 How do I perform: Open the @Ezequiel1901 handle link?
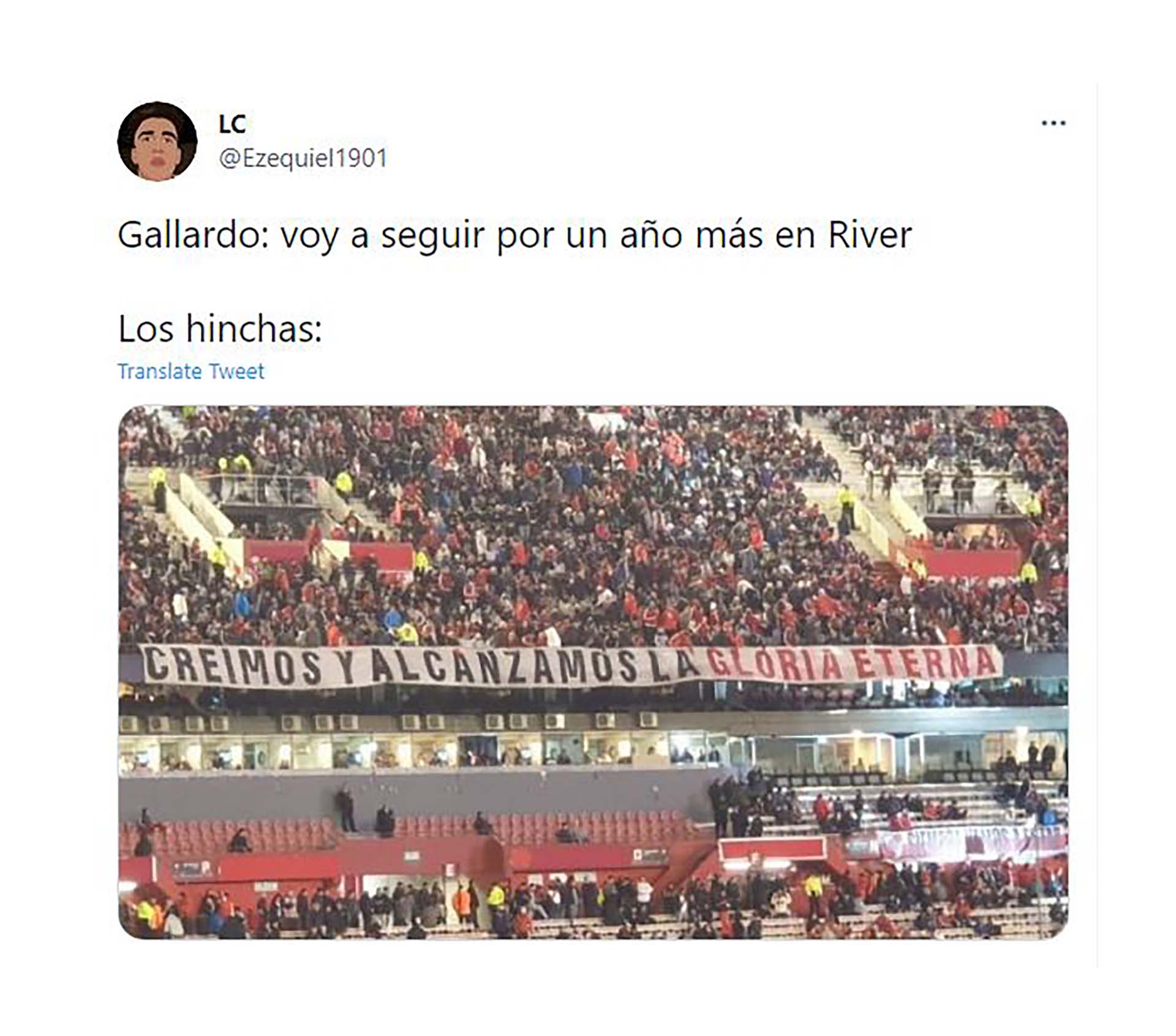[x=303, y=158]
